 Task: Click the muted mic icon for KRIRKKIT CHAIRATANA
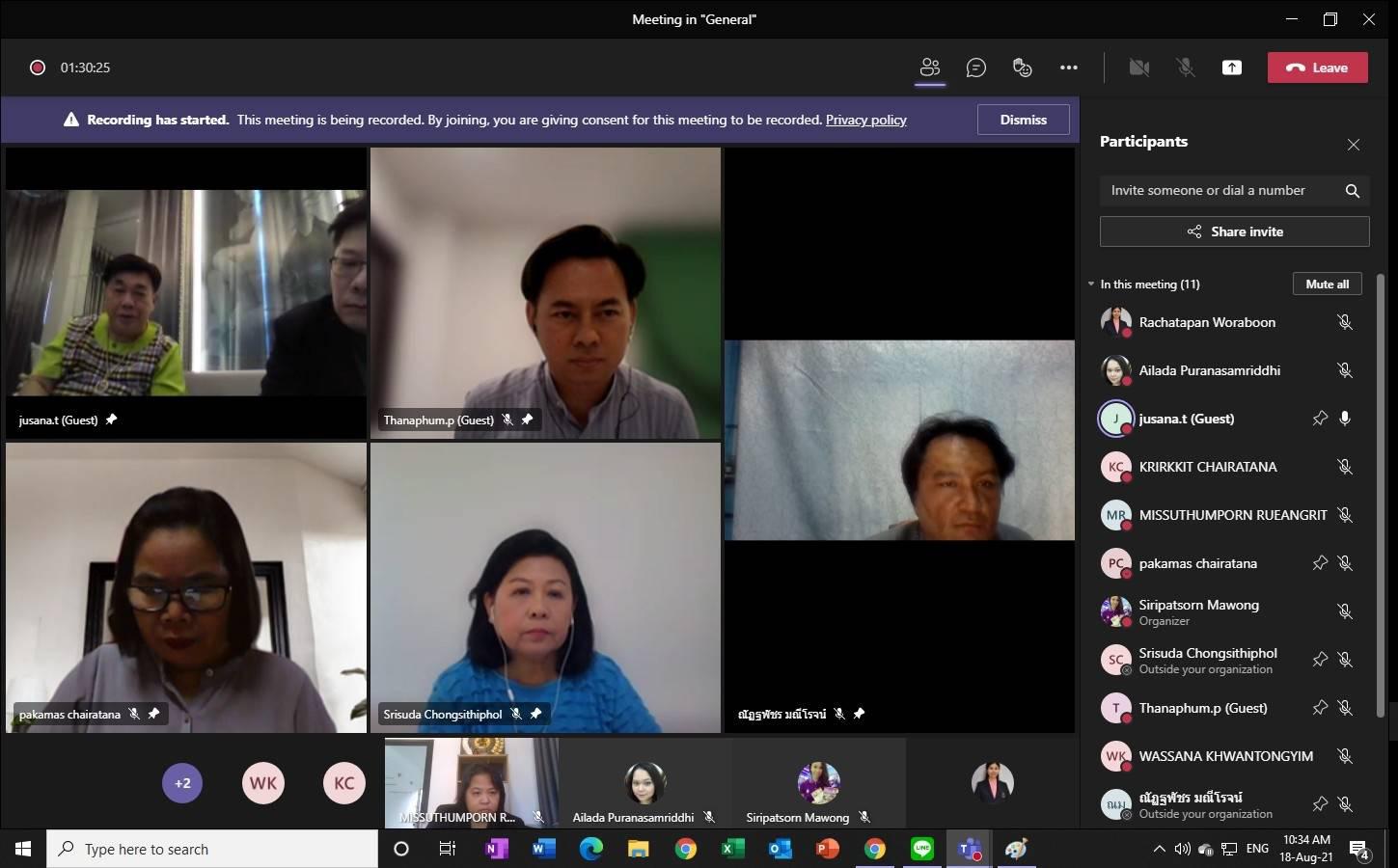(x=1345, y=467)
